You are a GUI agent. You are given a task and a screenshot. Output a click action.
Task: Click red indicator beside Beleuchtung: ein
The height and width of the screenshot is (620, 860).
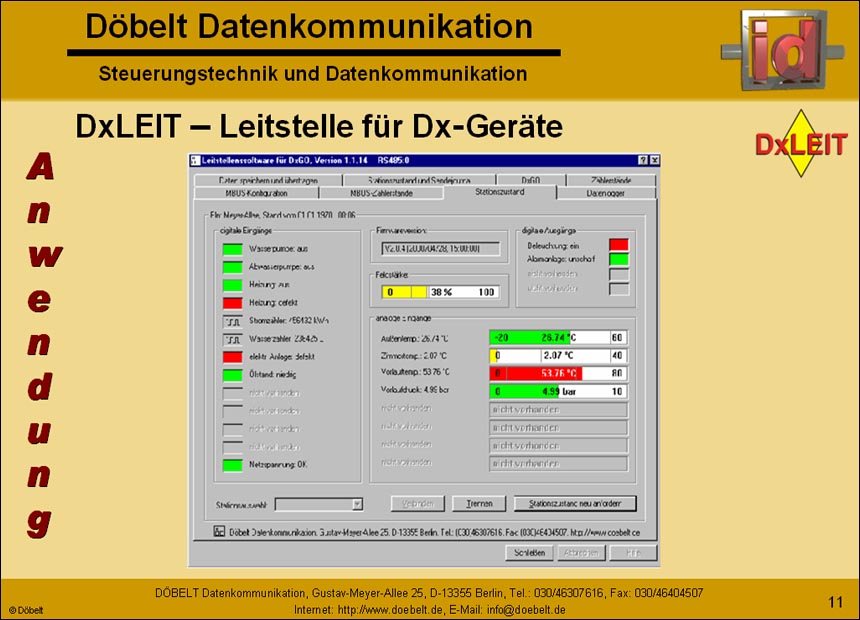pyautogui.click(x=619, y=245)
